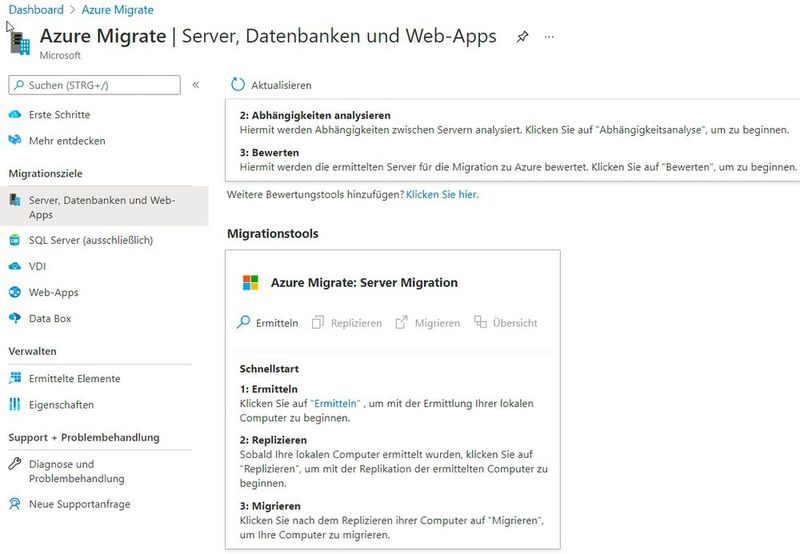Open Neue Supportanfrage
The height and width of the screenshot is (554, 800).
tap(80, 504)
